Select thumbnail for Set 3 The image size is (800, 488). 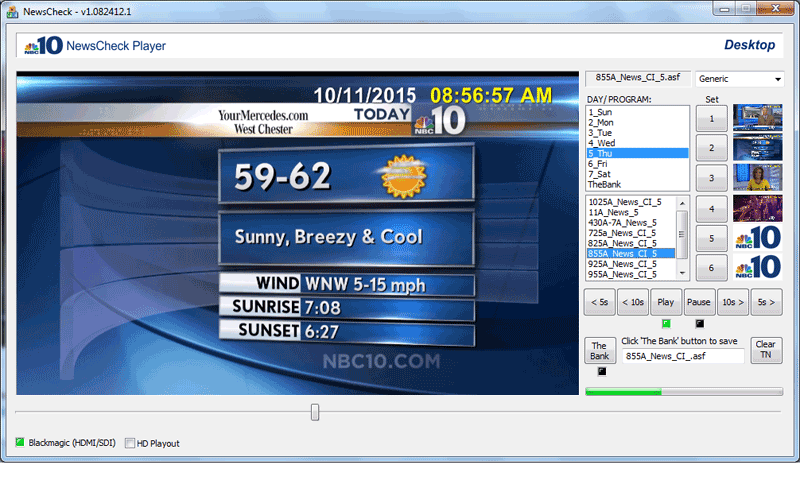[757, 178]
